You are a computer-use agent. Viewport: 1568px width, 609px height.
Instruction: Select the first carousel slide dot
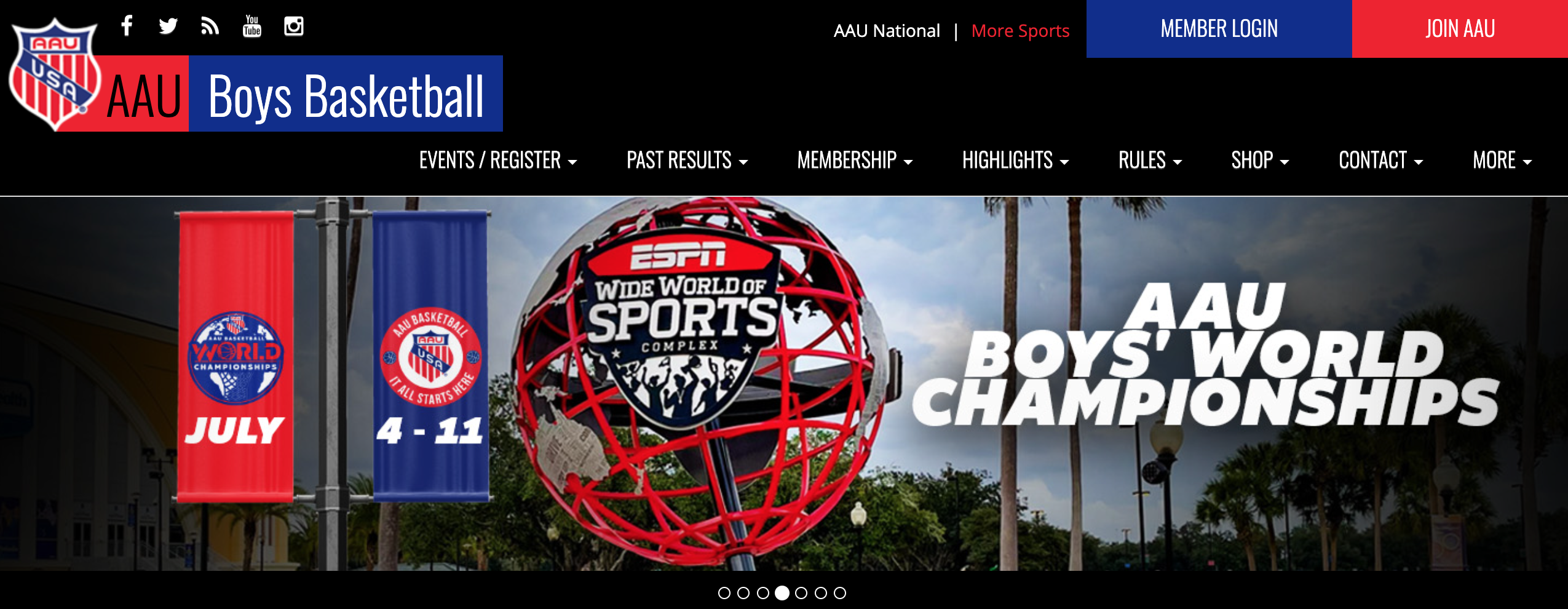pyautogui.click(x=724, y=593)
